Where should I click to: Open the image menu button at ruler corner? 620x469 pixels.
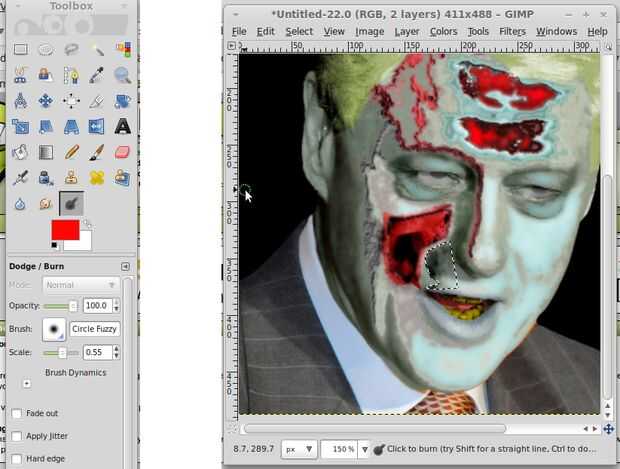232,46
